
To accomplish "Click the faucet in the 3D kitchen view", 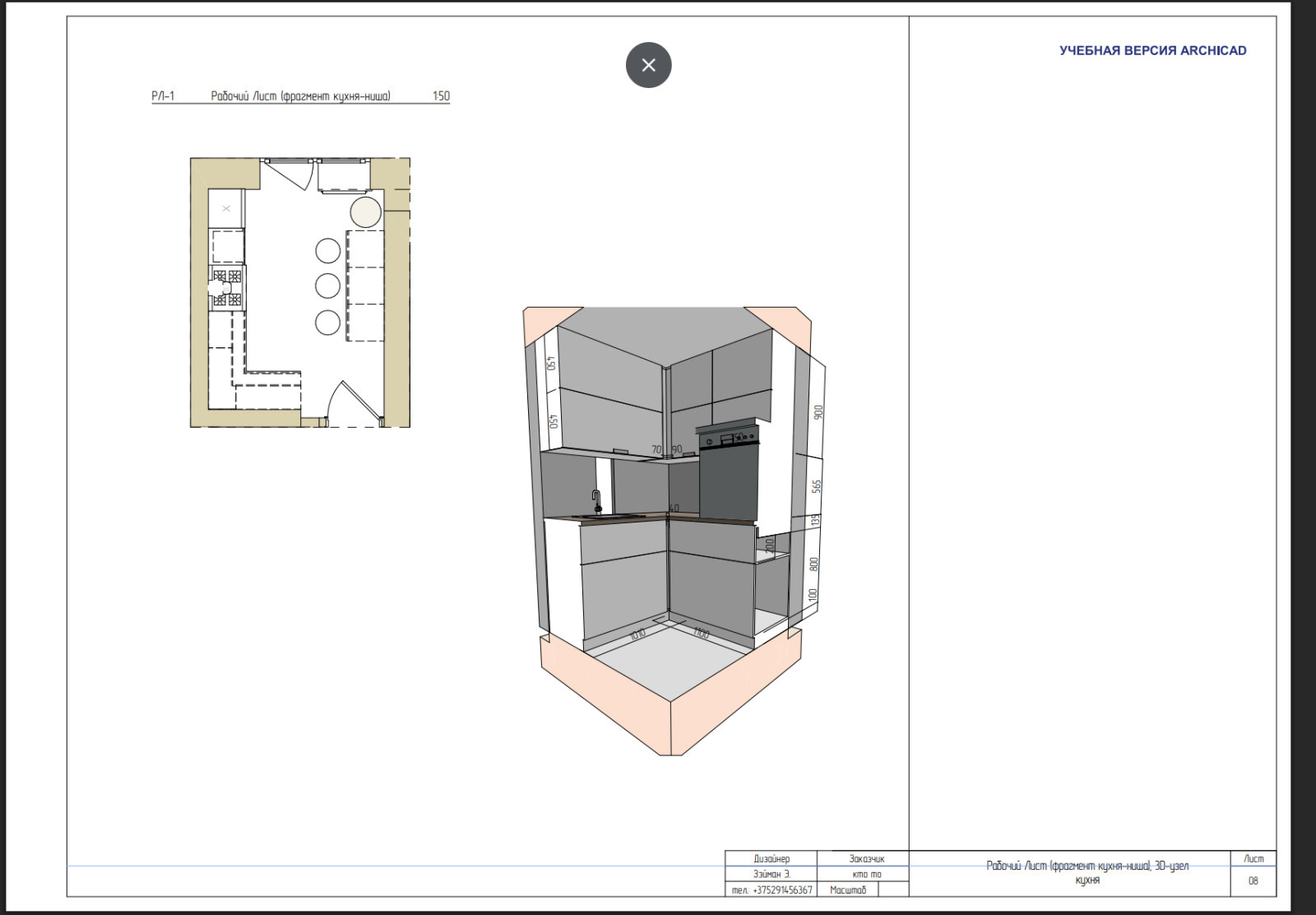I will [597, 500].
